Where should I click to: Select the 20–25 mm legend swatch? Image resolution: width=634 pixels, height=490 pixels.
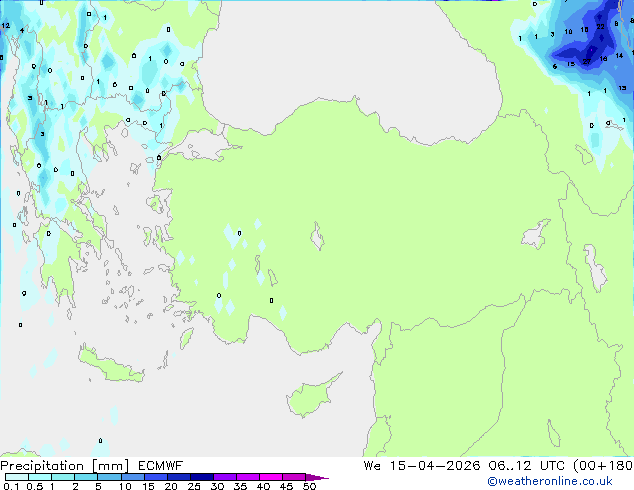pyautogui.click(x=178, y=477)
